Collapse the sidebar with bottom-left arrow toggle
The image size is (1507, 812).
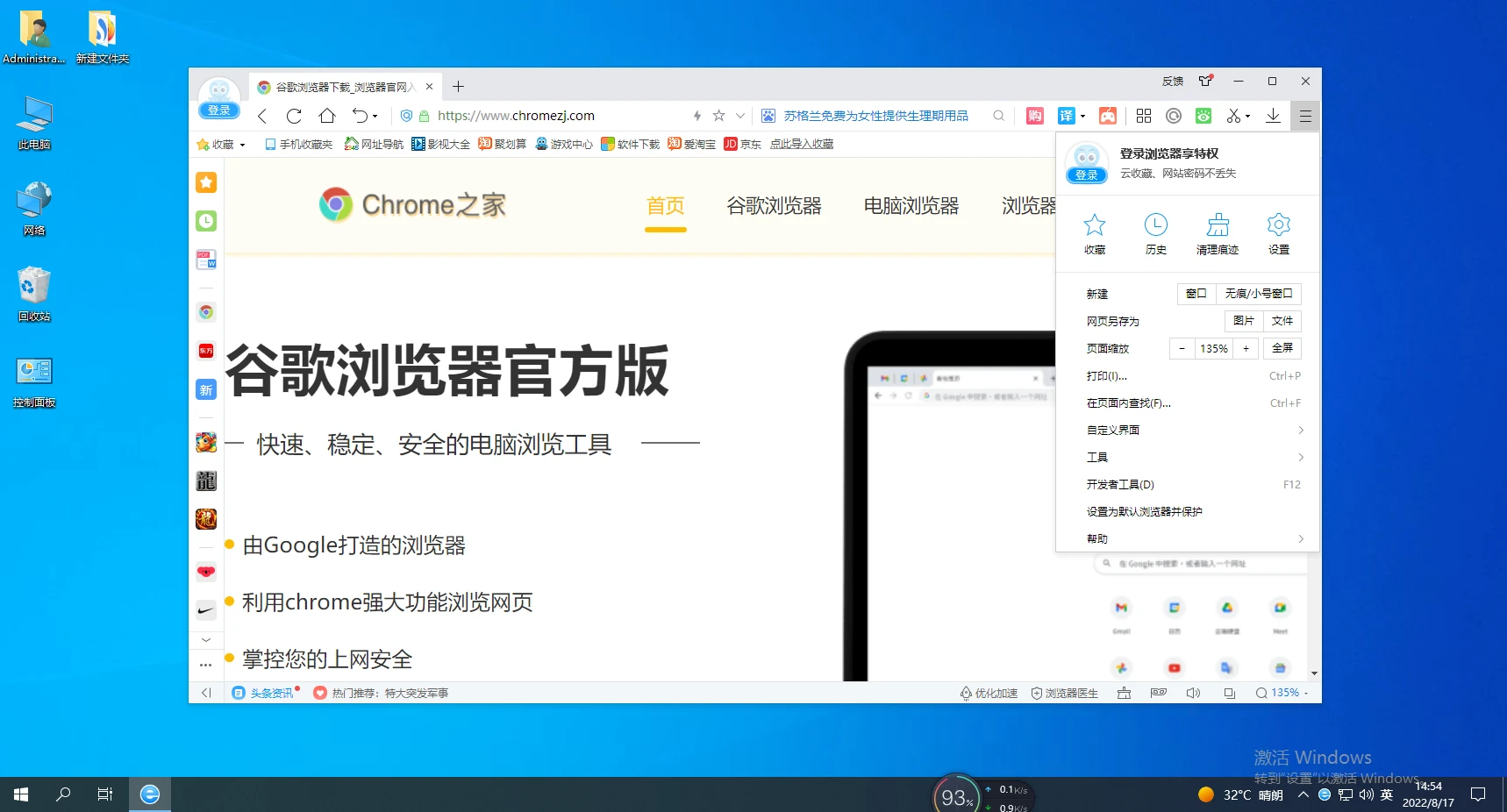(206, 693)
